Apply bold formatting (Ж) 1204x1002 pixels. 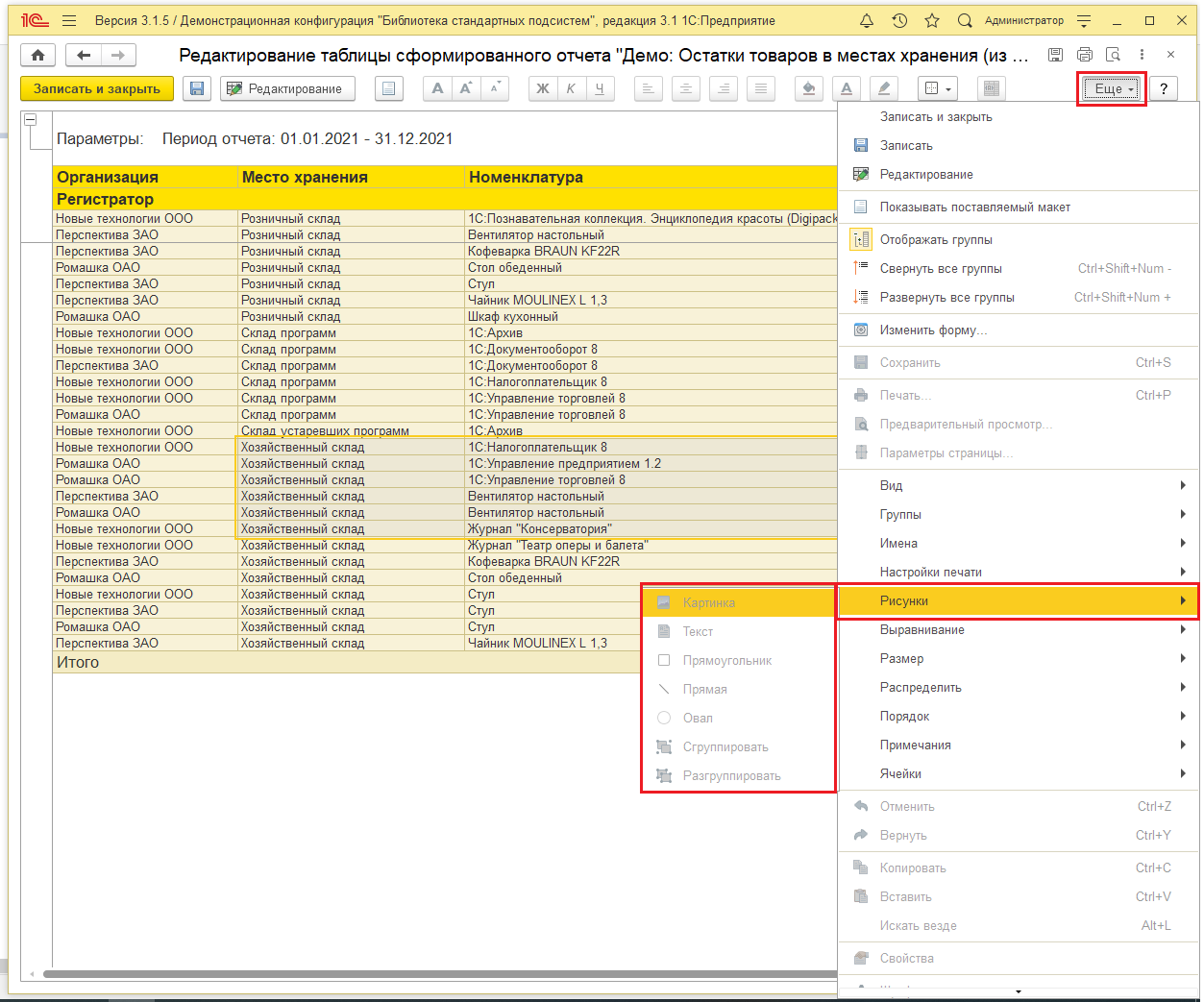pyautogui.click(x=543, y=88)
